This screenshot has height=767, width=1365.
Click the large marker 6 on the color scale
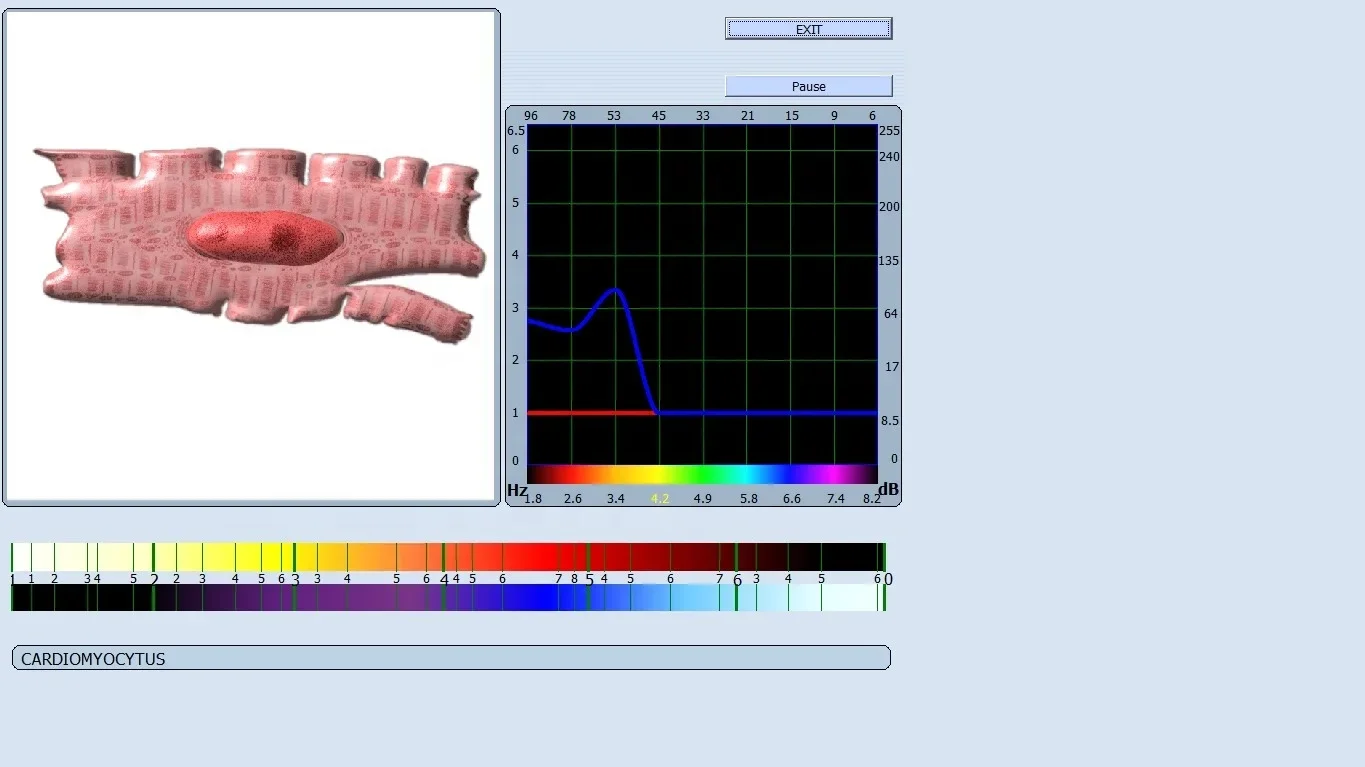point(737,579)
